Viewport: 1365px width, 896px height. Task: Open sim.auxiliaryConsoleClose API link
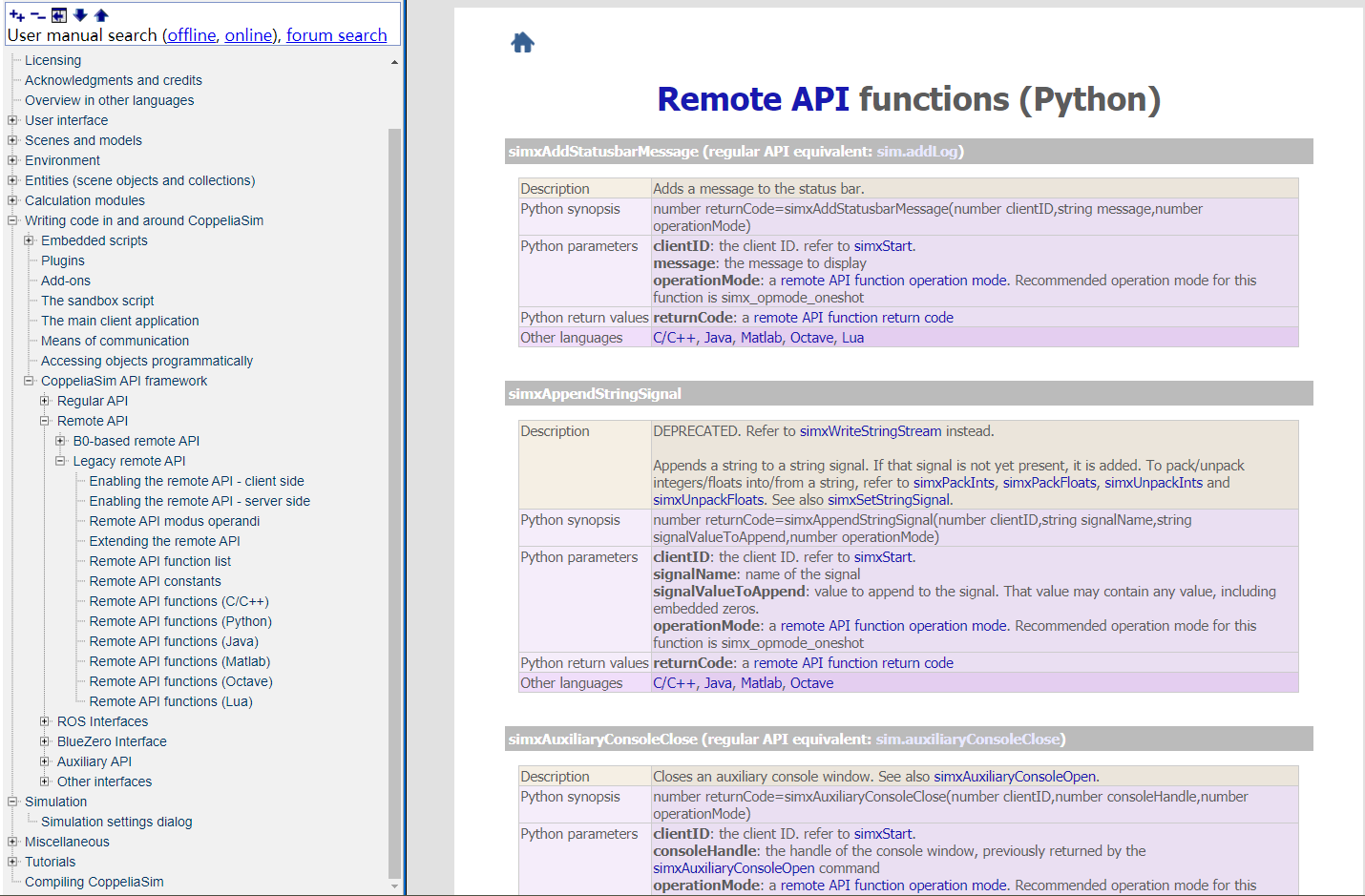(x=968, y=740)
